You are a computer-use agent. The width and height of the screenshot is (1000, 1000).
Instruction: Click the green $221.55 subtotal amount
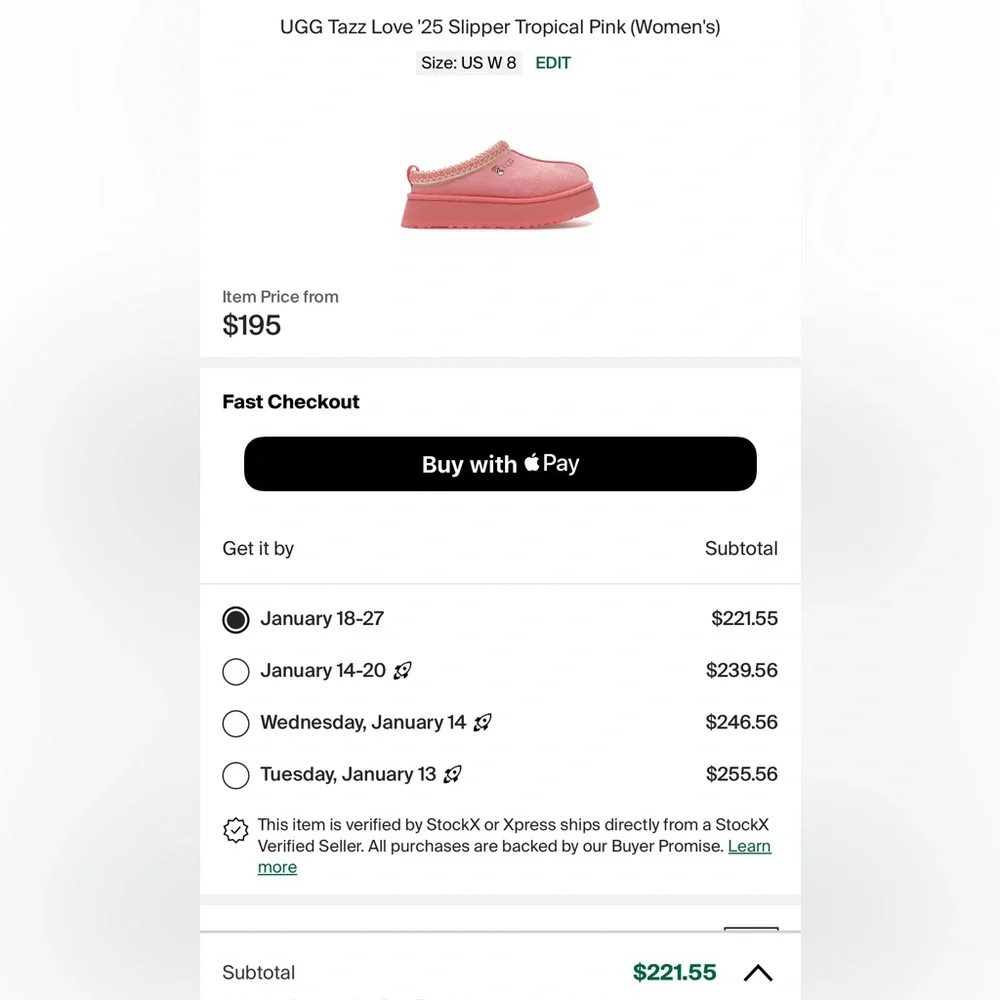pyautogui.click(x=674, y=972)
